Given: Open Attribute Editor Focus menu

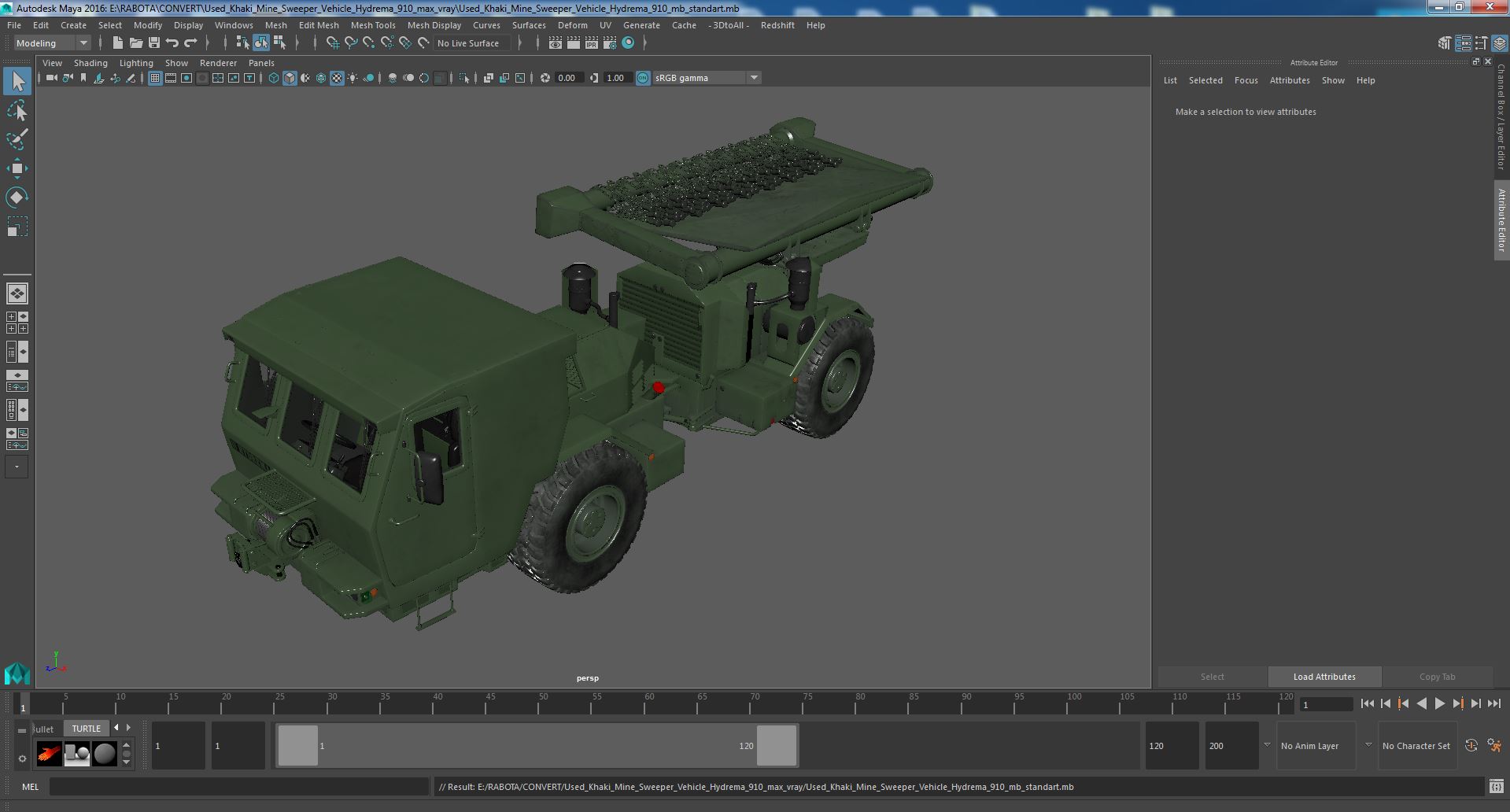Looking at the screenshot, I should click(x=1246, y=80).
